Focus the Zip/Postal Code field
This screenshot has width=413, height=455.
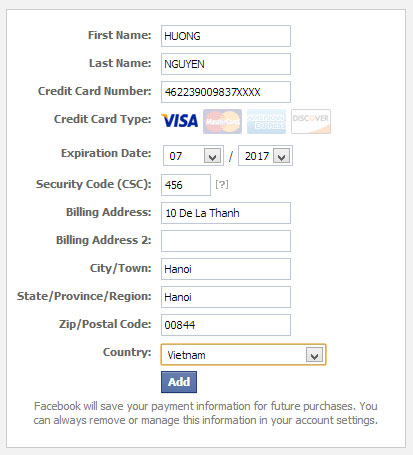click(226, 325)
